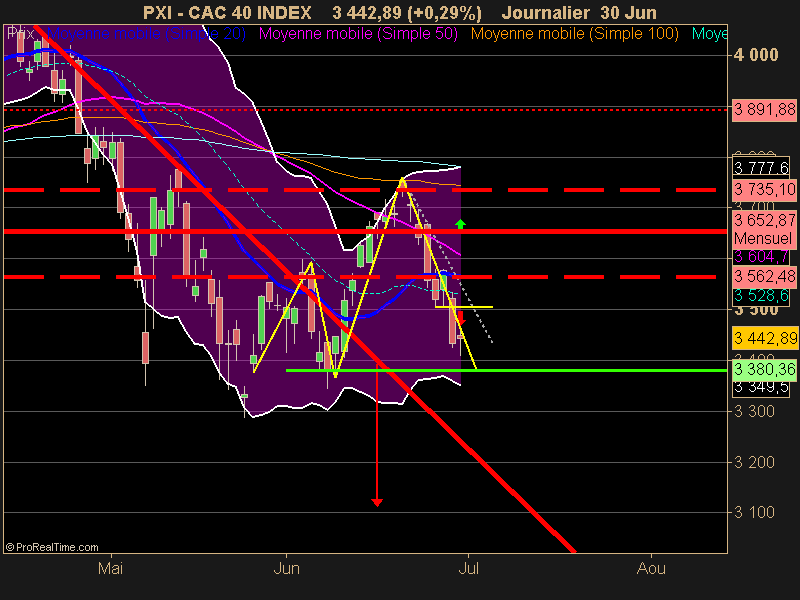This screenshot has width=800, height=600.
Task: Click the 'Jun' date axis label
Action: [x=286, y=568]
